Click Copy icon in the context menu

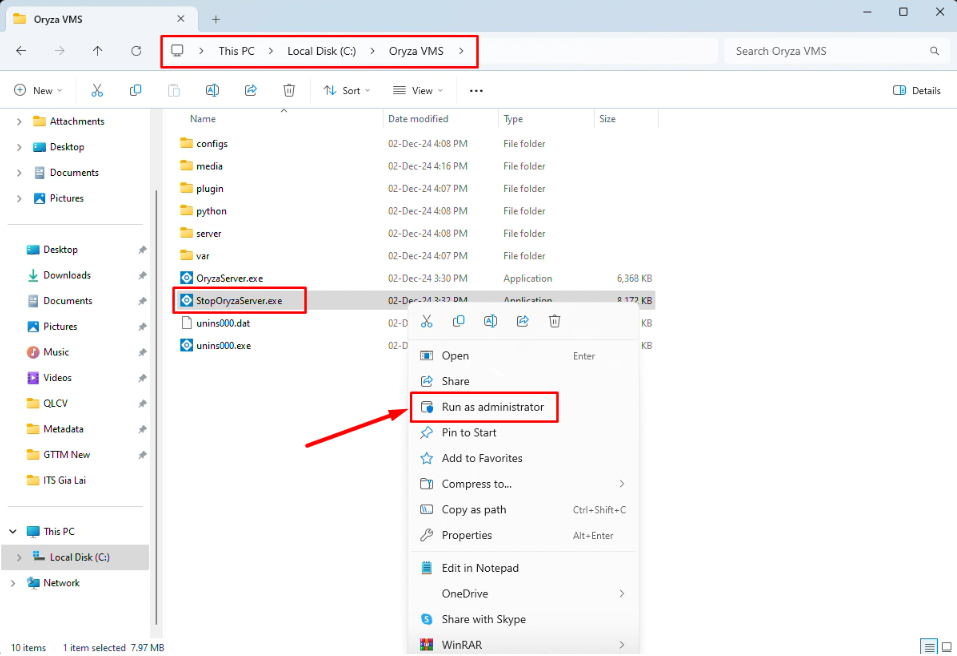pos(458,321)
